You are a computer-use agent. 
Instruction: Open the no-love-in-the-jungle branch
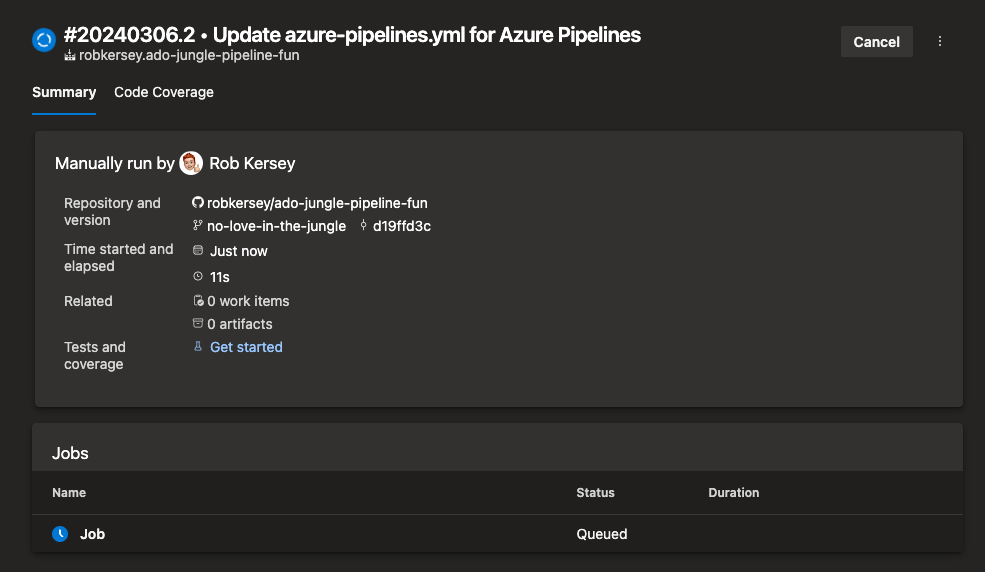tap(276, 226)
